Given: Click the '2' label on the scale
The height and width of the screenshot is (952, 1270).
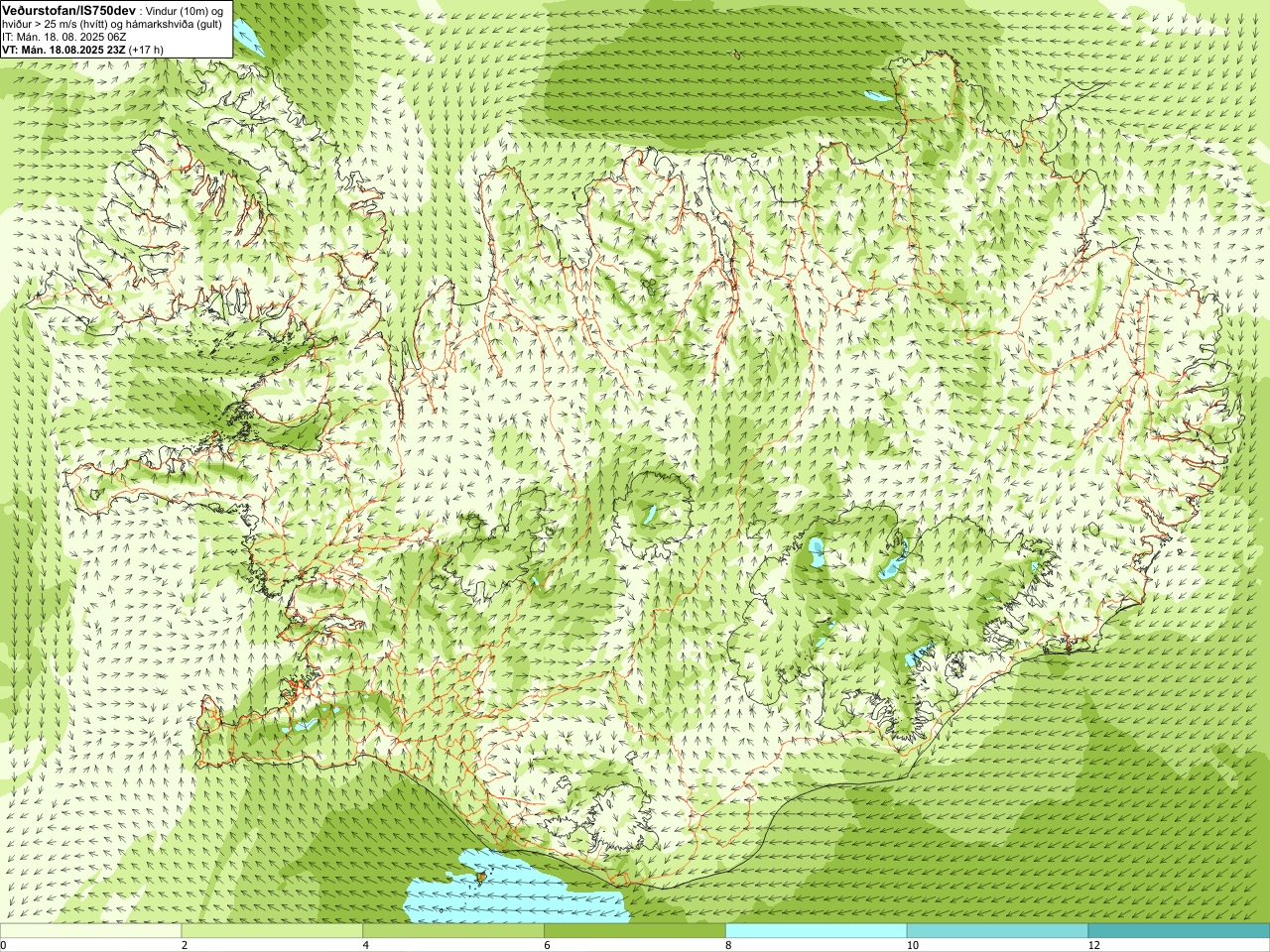Looking at the screenshot, I should (x=185, y=945).
